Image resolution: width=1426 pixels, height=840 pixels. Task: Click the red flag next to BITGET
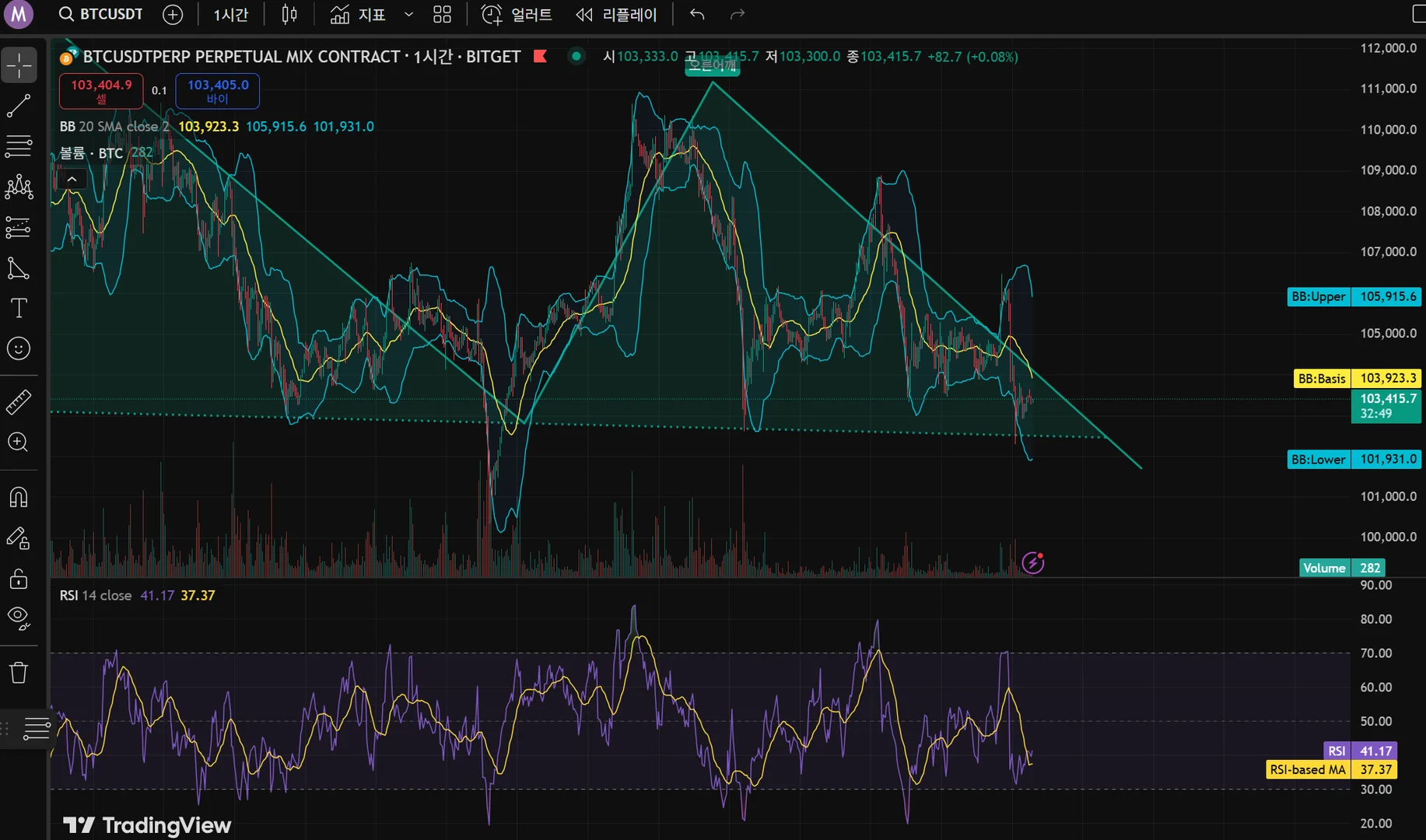pyautogui.click(x=541, y=56)
